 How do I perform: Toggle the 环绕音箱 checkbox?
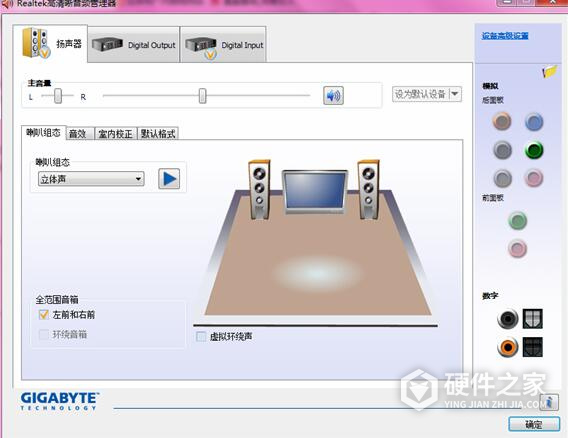(43, 334)
